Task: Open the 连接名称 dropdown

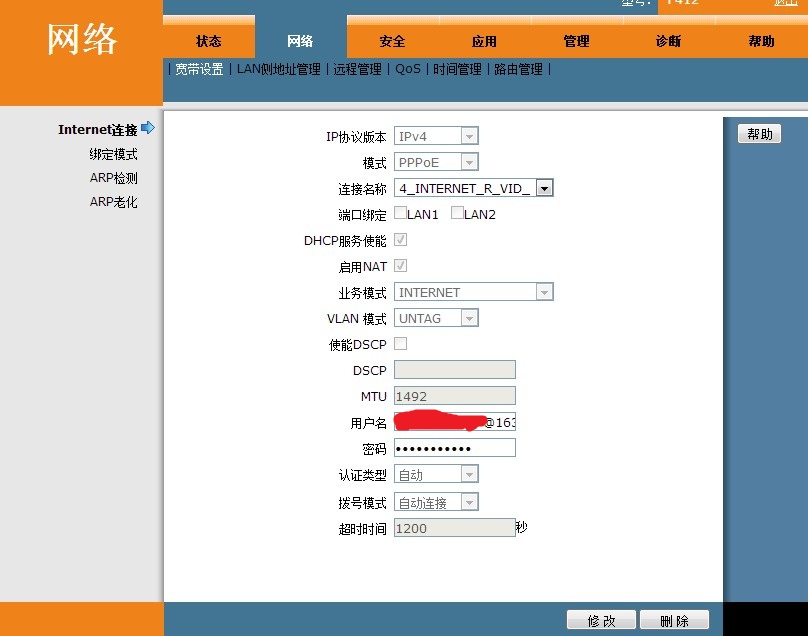Action: [x=544, y=188]
